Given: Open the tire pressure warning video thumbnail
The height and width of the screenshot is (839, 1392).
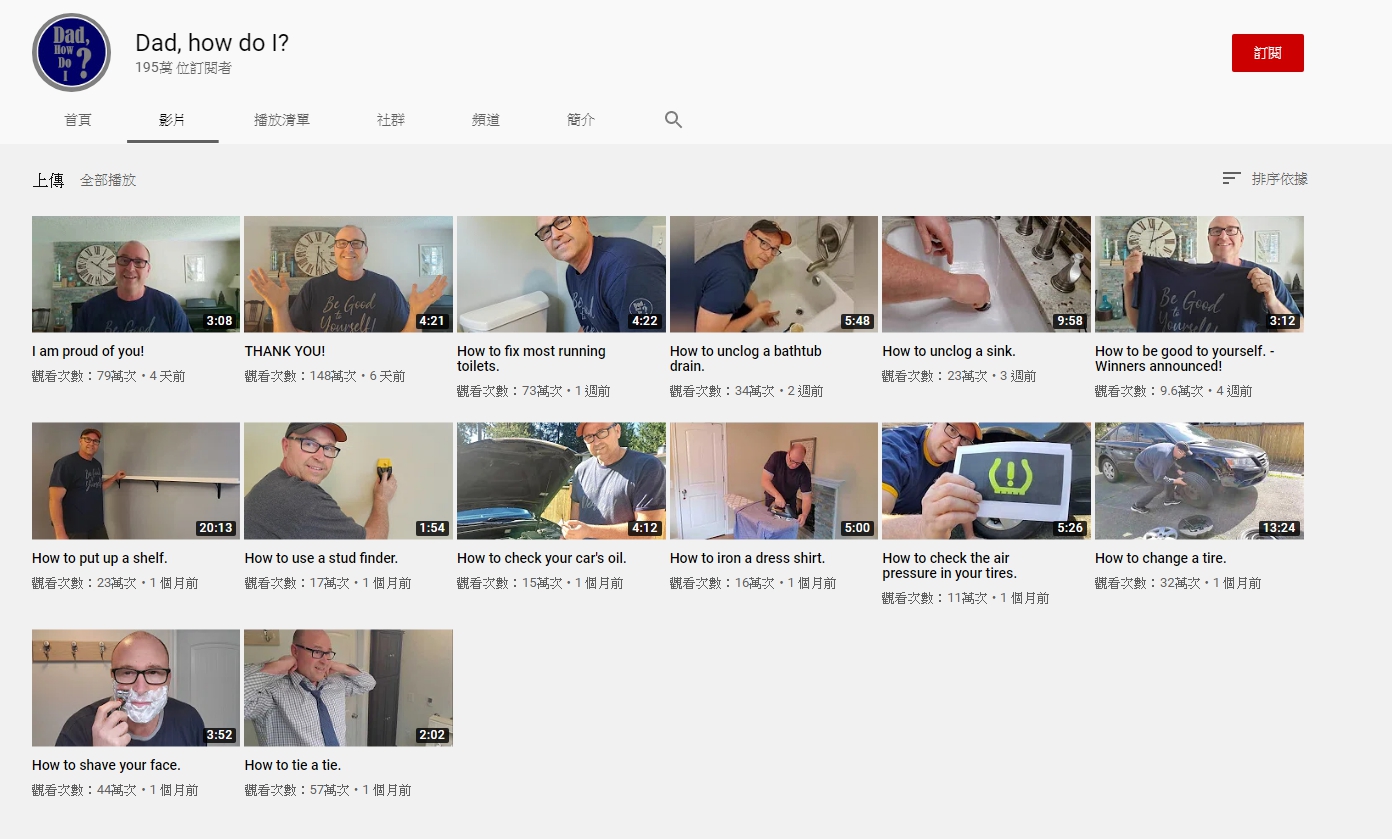Looking at the screenshot, I should [x=986, y=481].
